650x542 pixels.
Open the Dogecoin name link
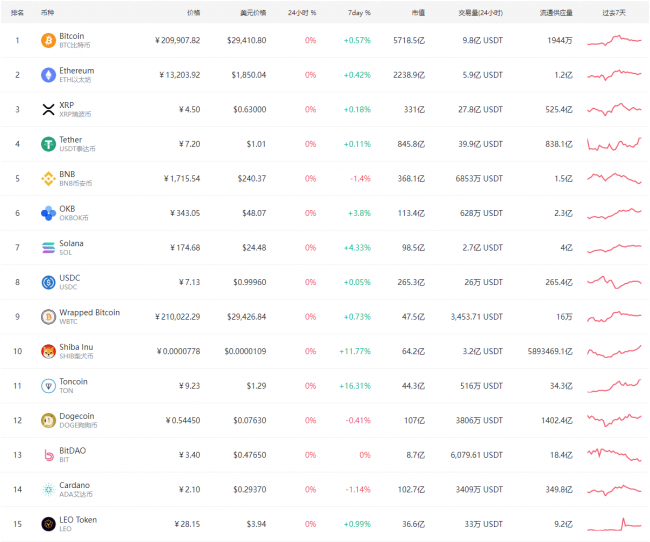[77, 416]
